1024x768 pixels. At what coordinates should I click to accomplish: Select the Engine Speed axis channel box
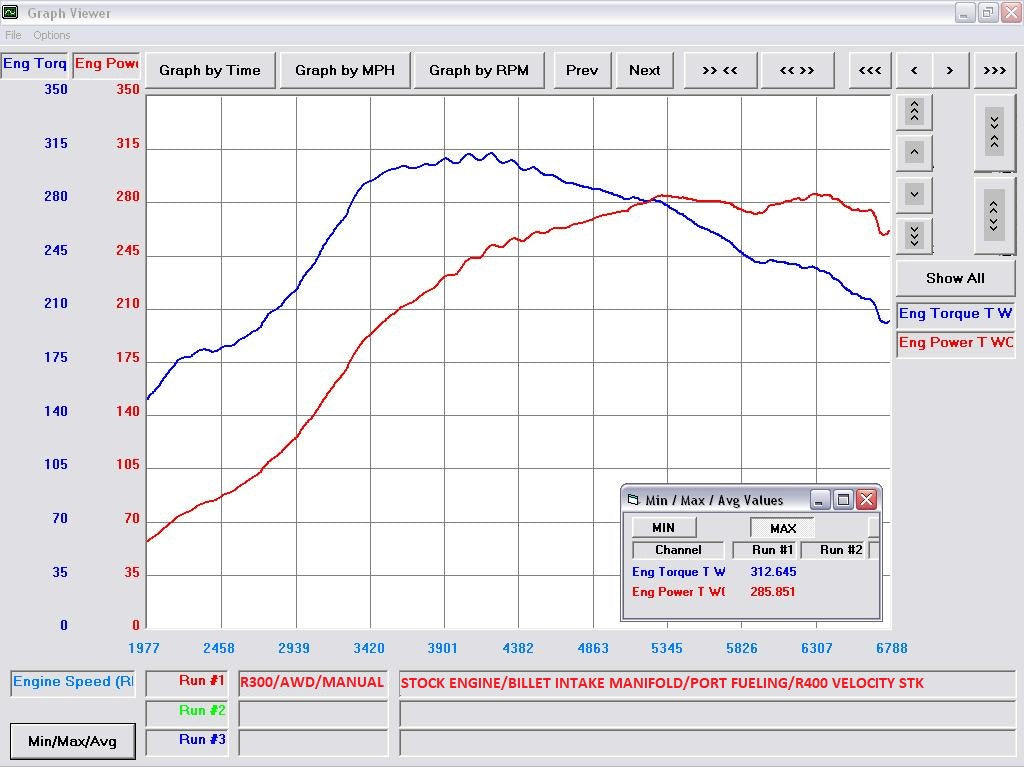pos(73,682)
